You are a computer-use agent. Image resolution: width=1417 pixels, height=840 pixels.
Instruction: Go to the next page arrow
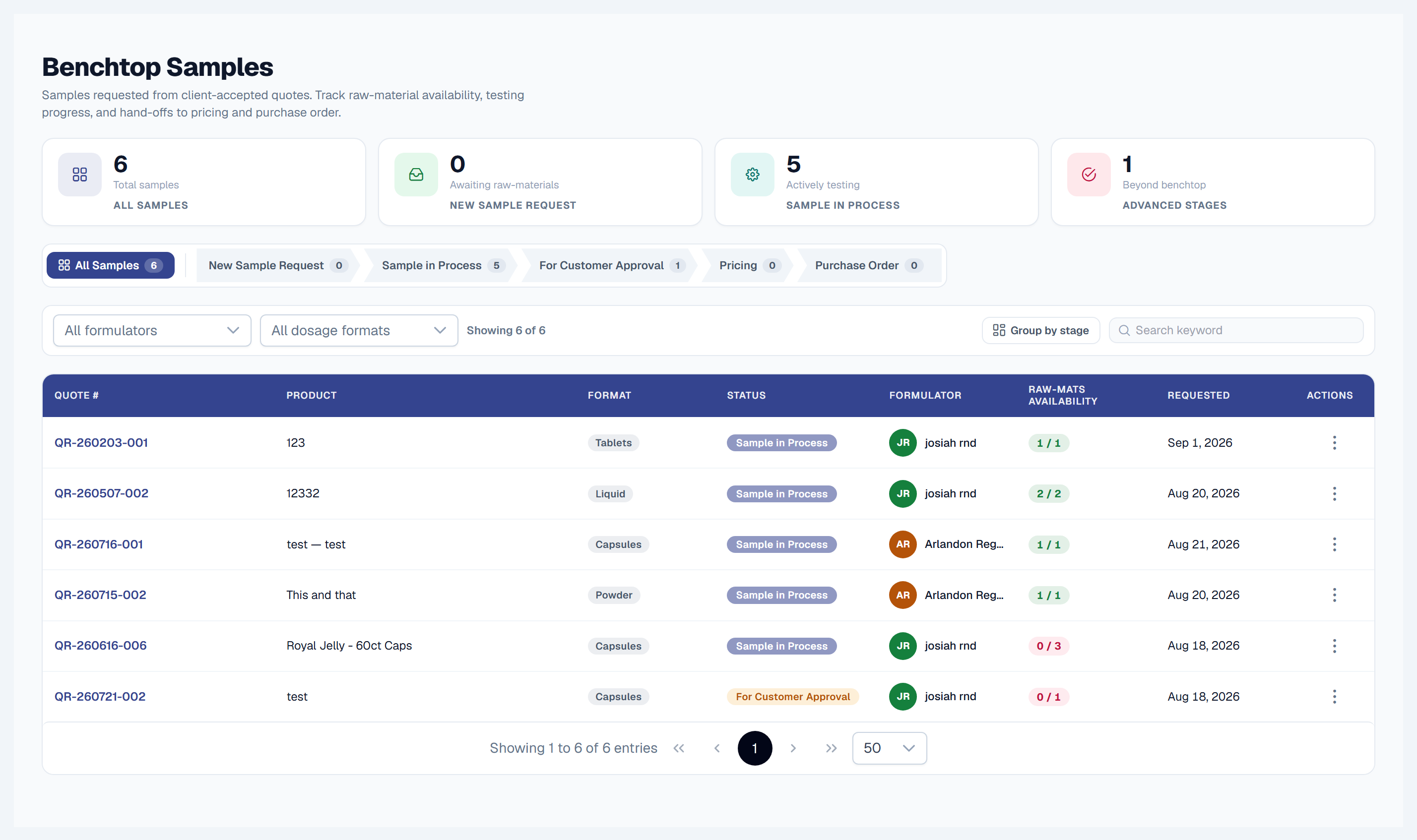(x=793, y=748)
